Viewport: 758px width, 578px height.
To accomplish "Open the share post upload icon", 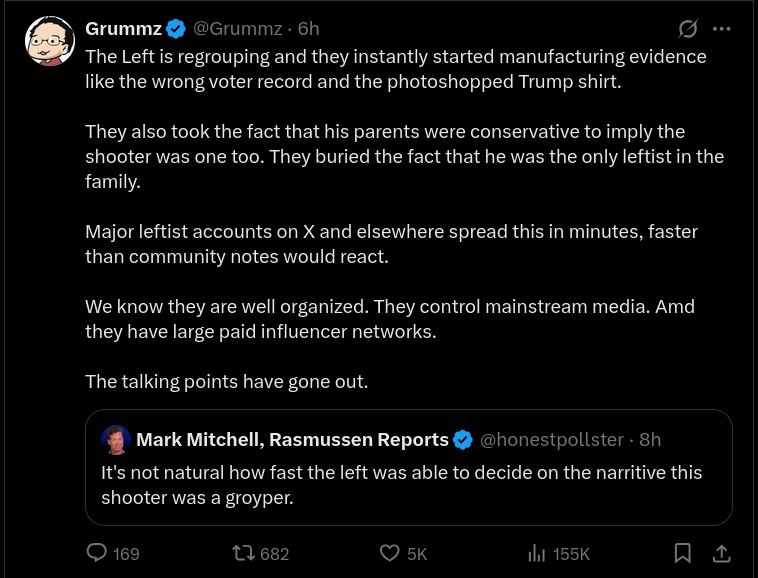I will tap(721, 553).
